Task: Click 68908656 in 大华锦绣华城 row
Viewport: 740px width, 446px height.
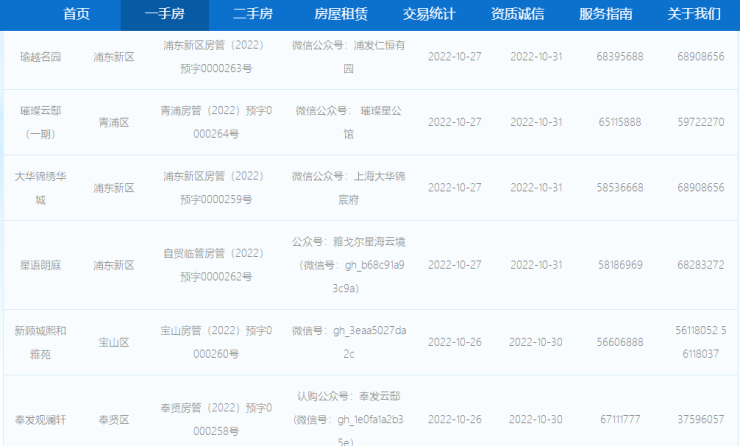Action: (701, 188)
